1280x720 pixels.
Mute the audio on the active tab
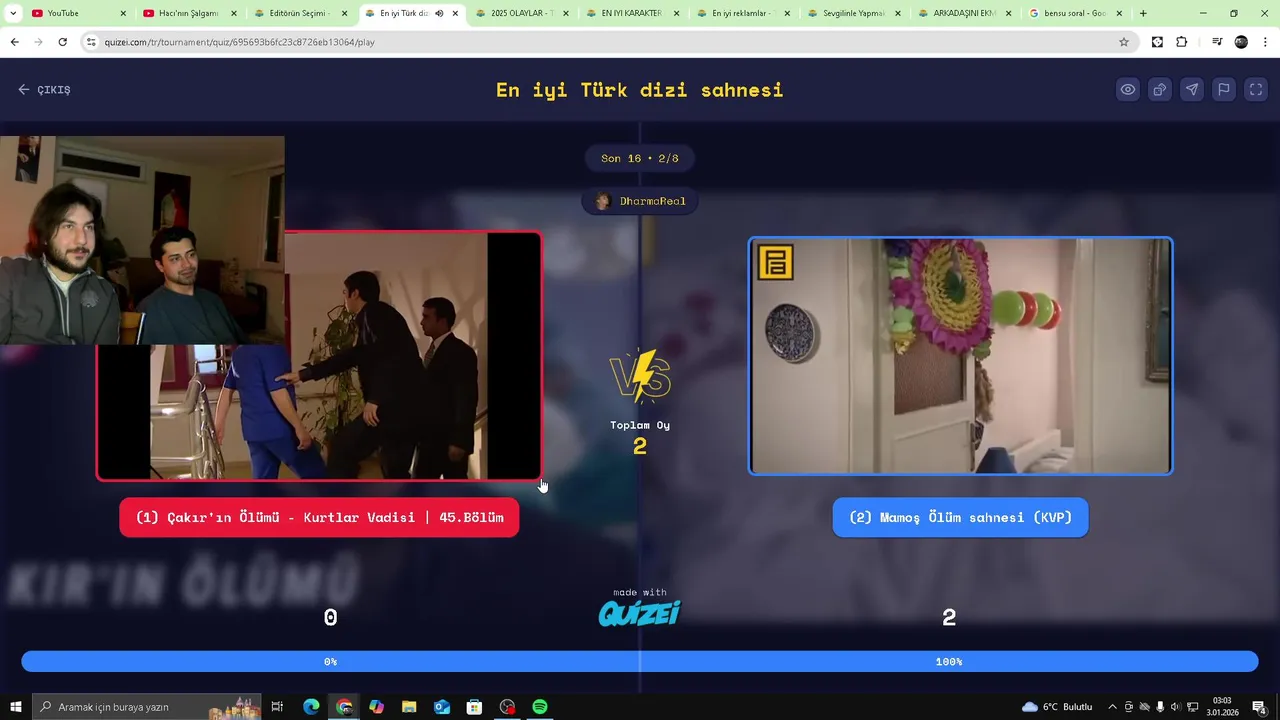[439, 13]
